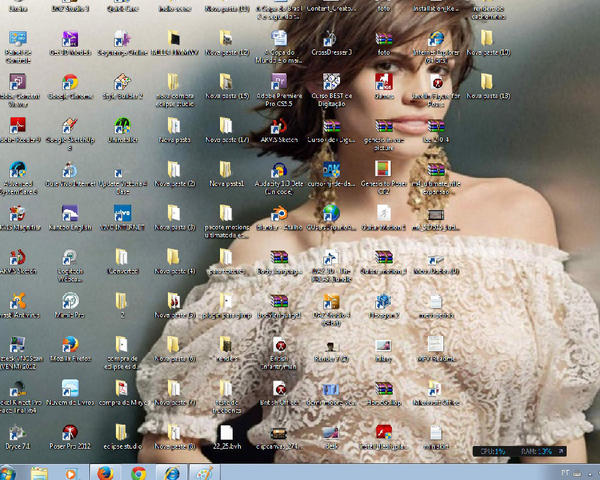Image resolution: width=600 pixels, height=480 pixels.
Task: Open Windows Explorer from the taskbar
Action: pyautogui.click(x=39, y=473)
